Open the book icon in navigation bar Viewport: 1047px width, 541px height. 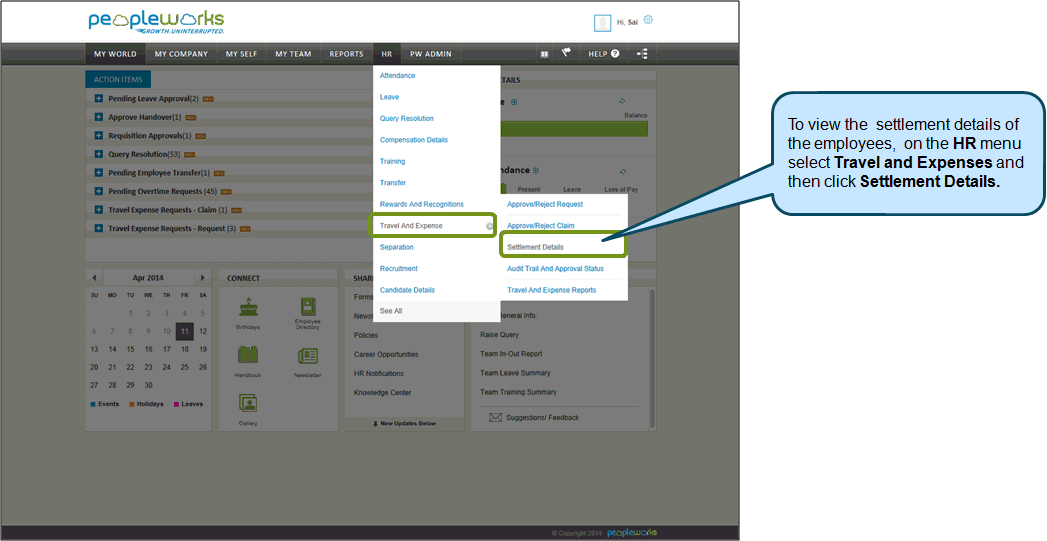[x=545, y=54]
